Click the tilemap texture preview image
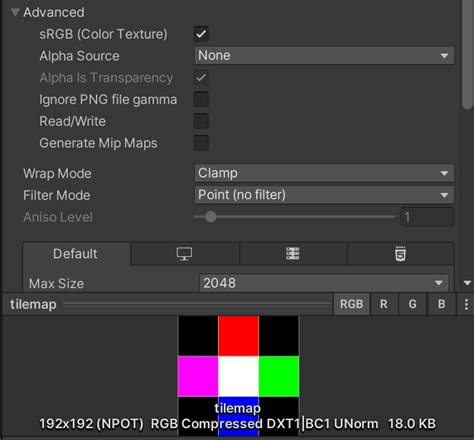 click(238, 376)
